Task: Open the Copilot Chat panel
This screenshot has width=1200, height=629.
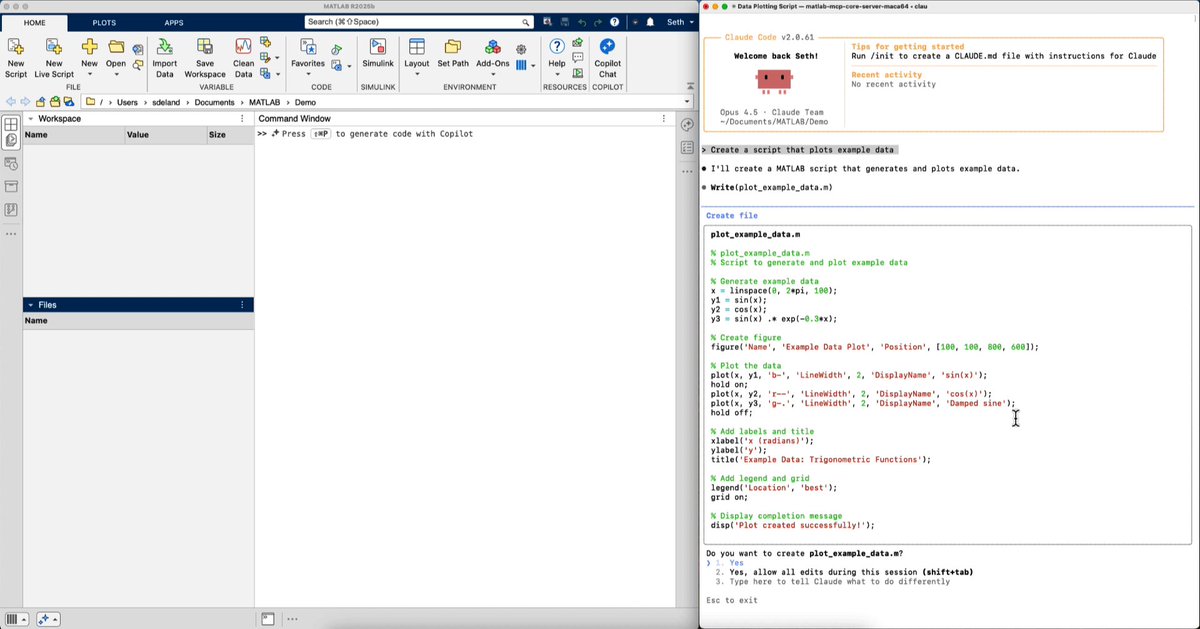Action: (x=607, y=58)
